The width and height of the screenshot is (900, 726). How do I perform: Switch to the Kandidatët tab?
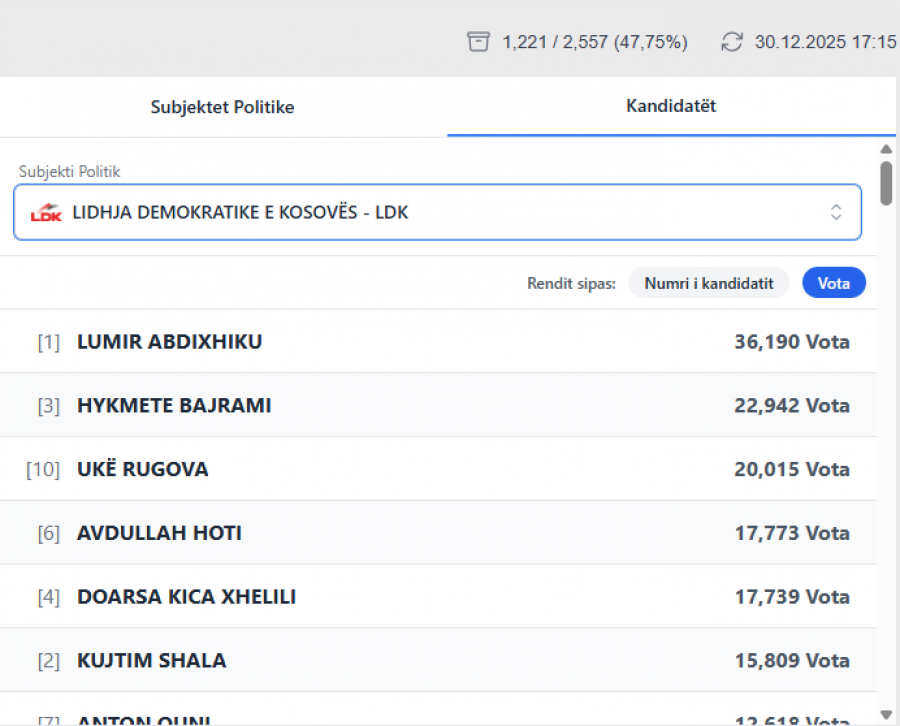click(671, 106)
